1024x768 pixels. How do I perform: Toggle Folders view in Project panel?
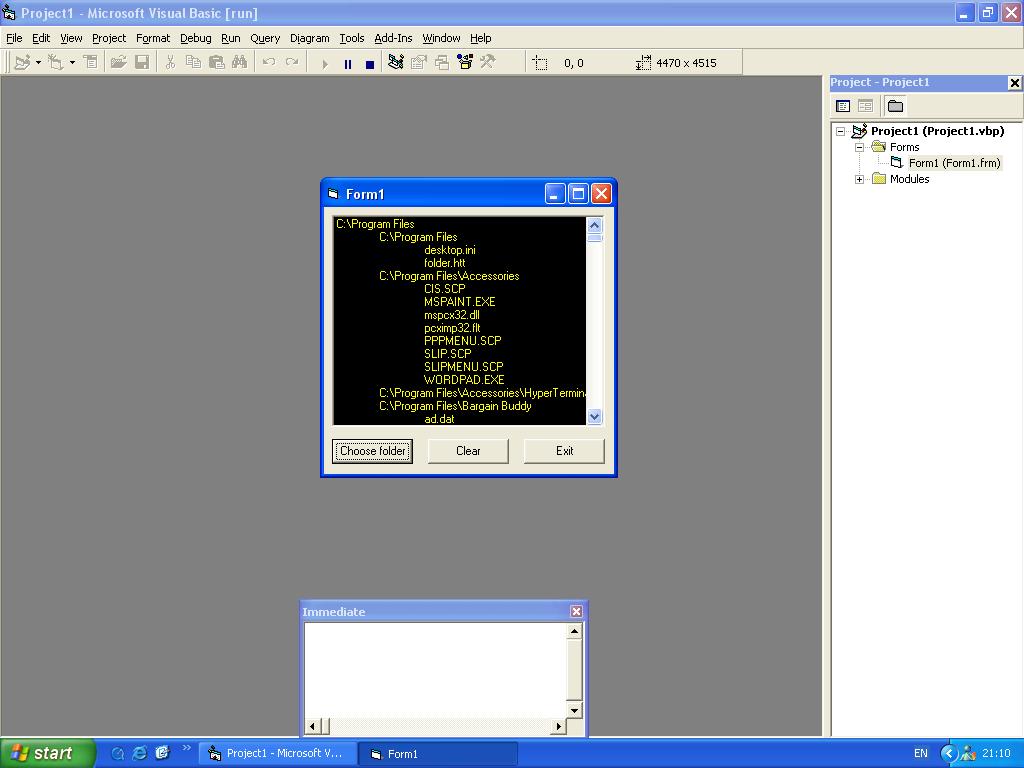click(x=895, y=106)
